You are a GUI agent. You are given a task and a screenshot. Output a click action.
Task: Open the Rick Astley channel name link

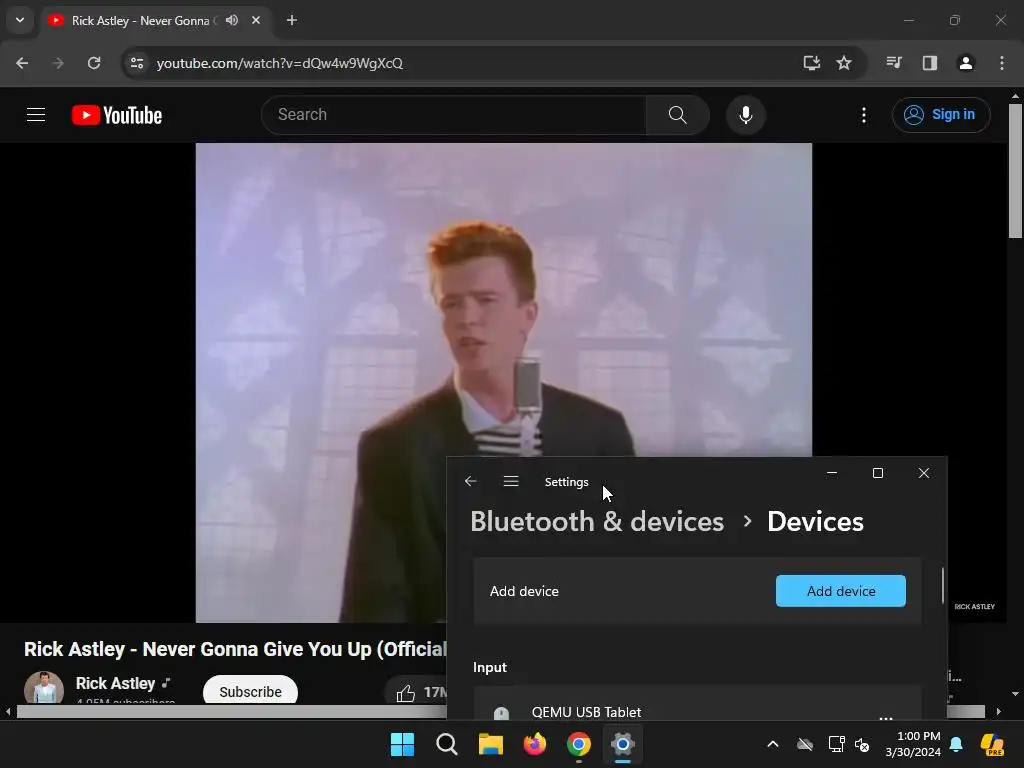[x=116, y=683]
